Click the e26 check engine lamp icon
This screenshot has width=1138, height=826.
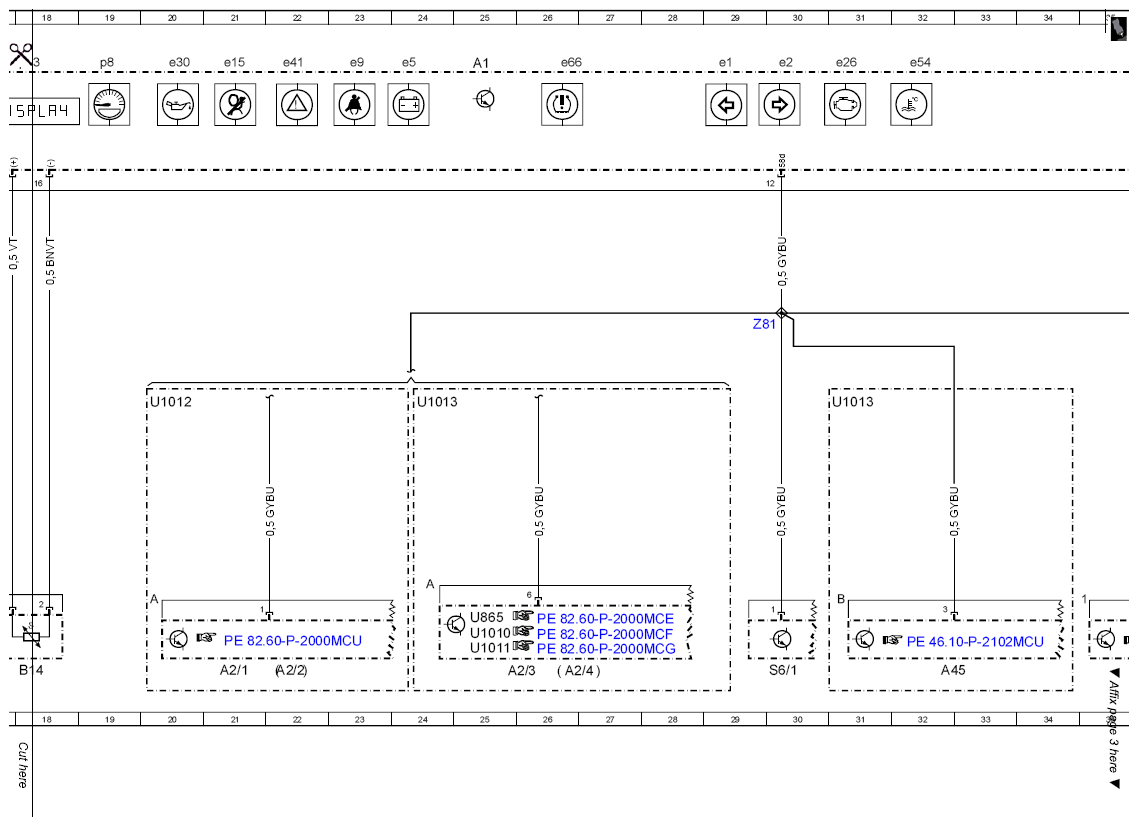(x=845, y=105)
